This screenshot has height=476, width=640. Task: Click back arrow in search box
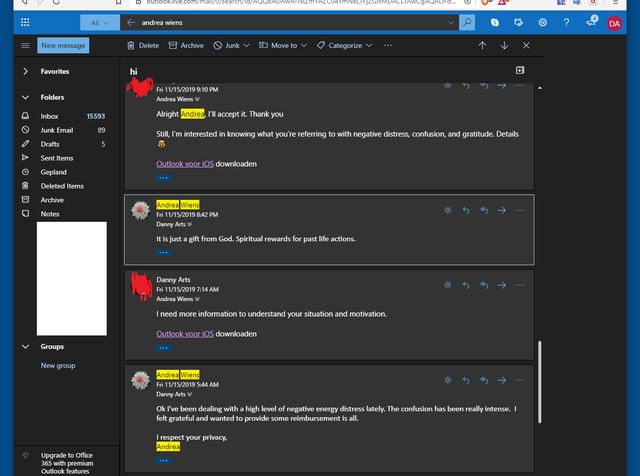pyautogui.click(x=131, y=22)
